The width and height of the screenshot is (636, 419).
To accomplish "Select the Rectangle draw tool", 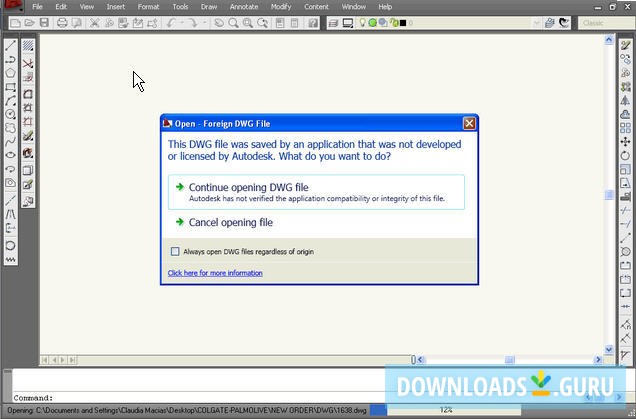I will point(11,87).
